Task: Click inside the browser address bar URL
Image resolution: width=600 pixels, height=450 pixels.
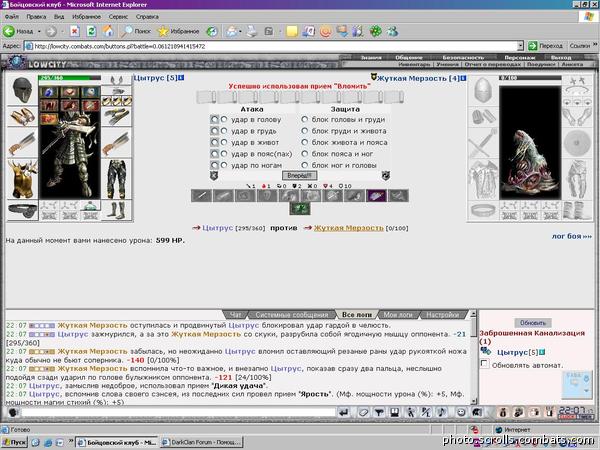Action: coord(272,46)
